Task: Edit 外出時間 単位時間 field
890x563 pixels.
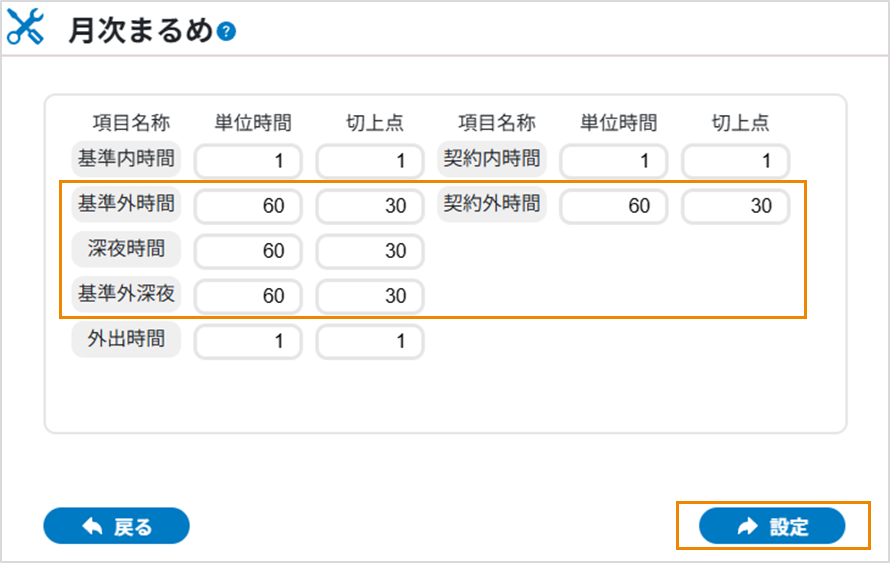Action: tap(248, 341)
